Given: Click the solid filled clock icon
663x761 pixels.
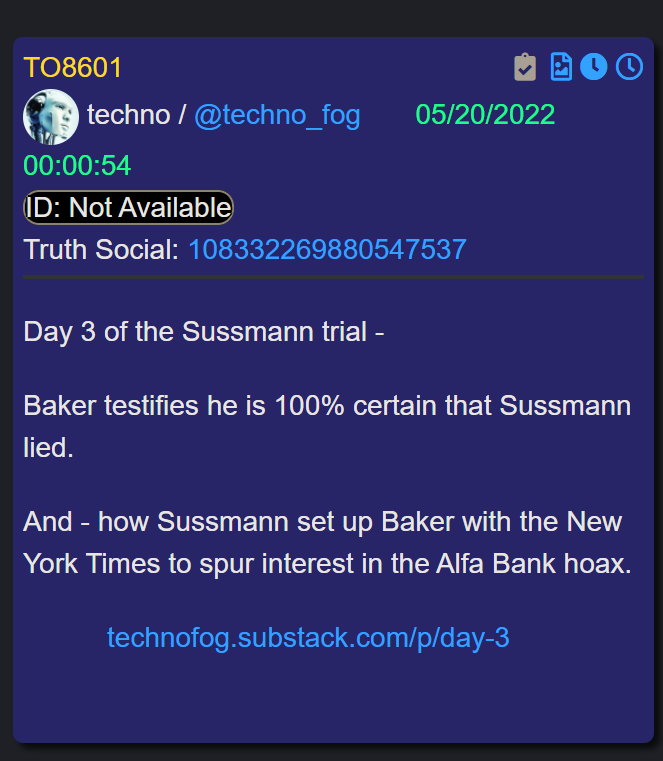Looking at the screenshot, I should click(x=594, y=67).
